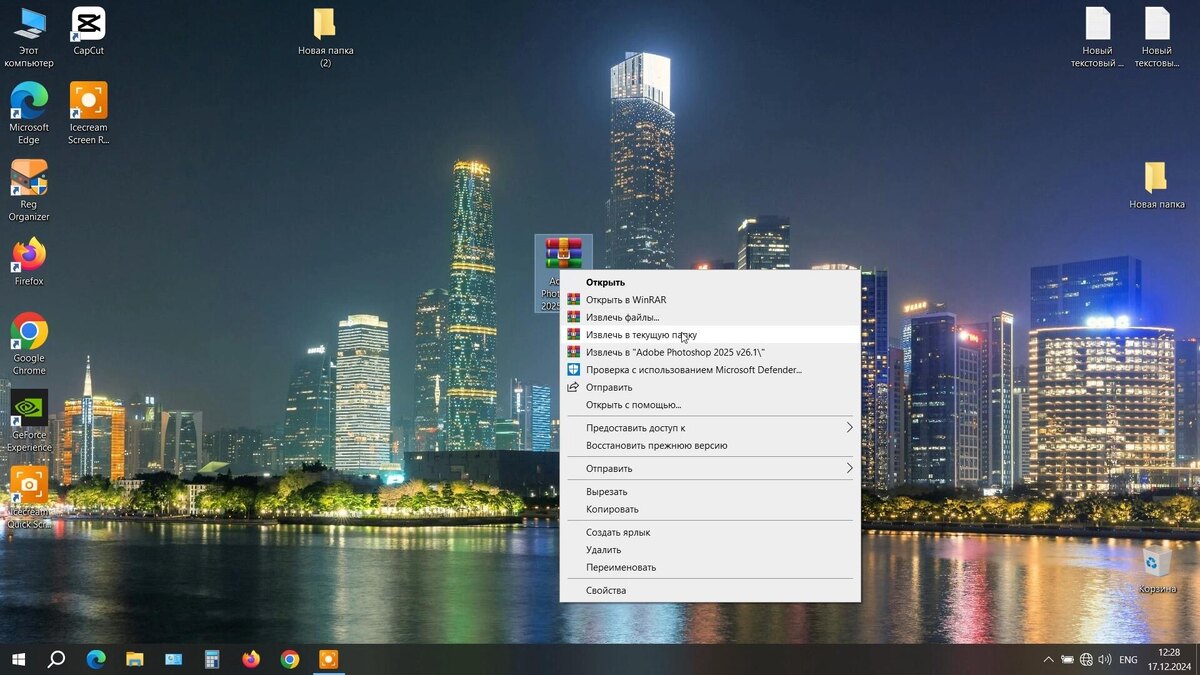Choose 'Вырезать' in the context menu

[x=710, y=491]
